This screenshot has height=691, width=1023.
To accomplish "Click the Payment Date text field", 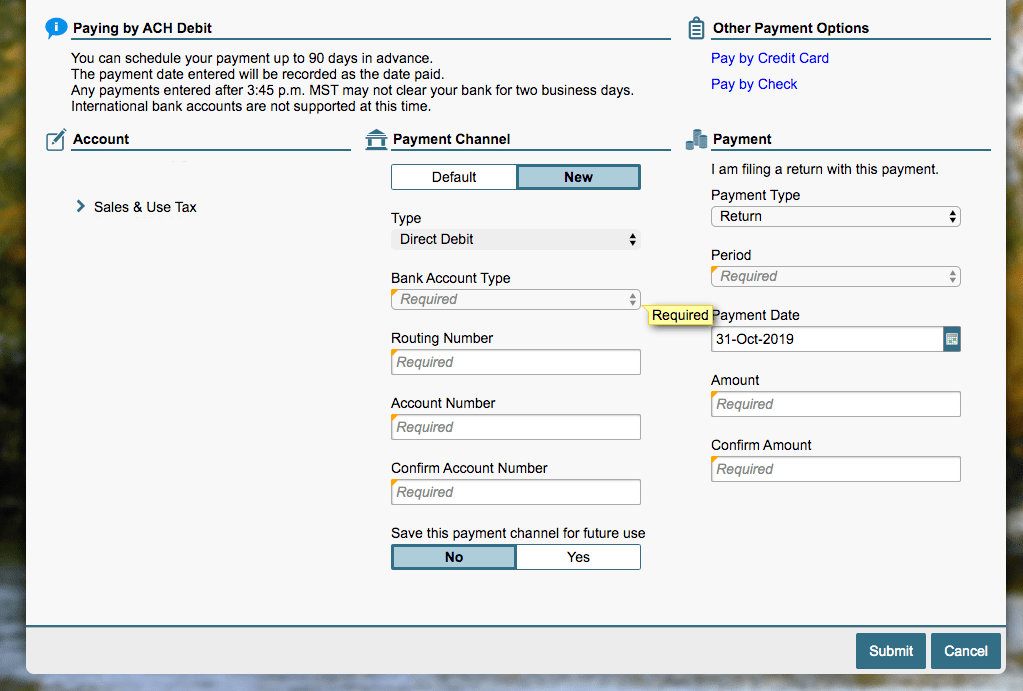I will (827, 339).
